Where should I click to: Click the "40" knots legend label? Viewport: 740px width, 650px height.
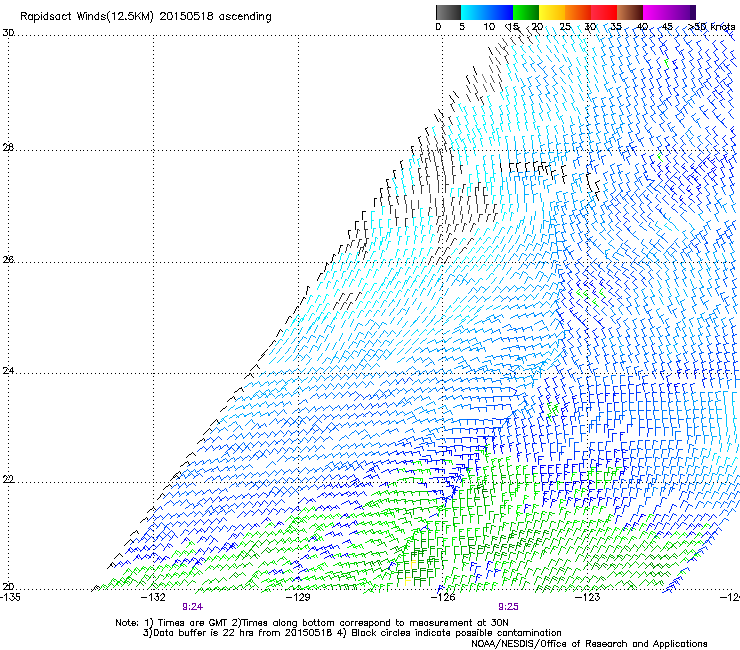642,26
